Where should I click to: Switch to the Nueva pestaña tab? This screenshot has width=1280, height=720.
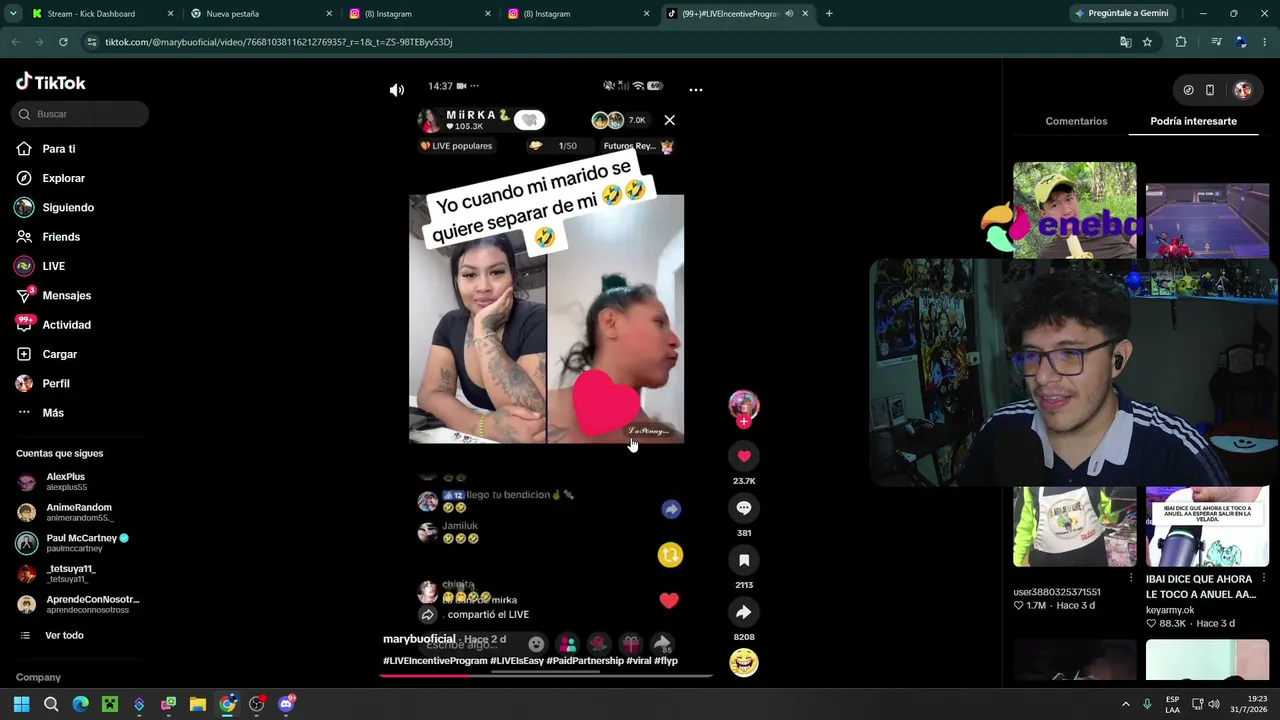click(x=262, y=14)
